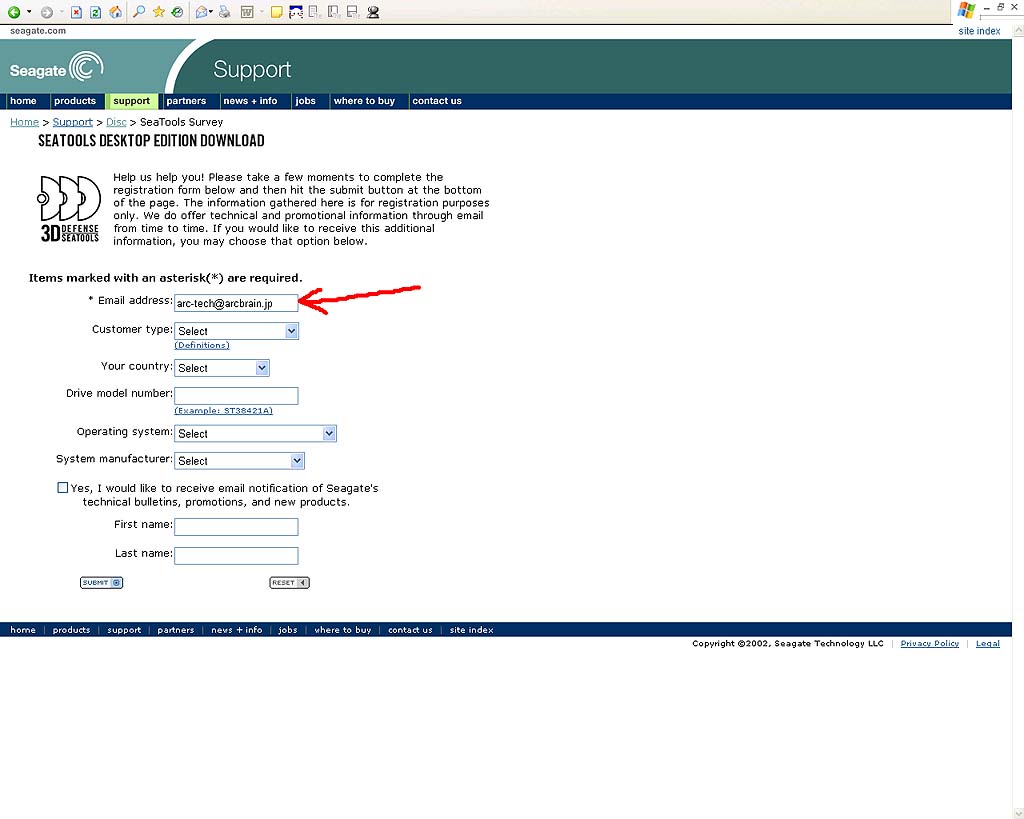Tick the email notification opt-in checkbox
The width and height of the screenshot is (1024, 819).
point(63,488)
